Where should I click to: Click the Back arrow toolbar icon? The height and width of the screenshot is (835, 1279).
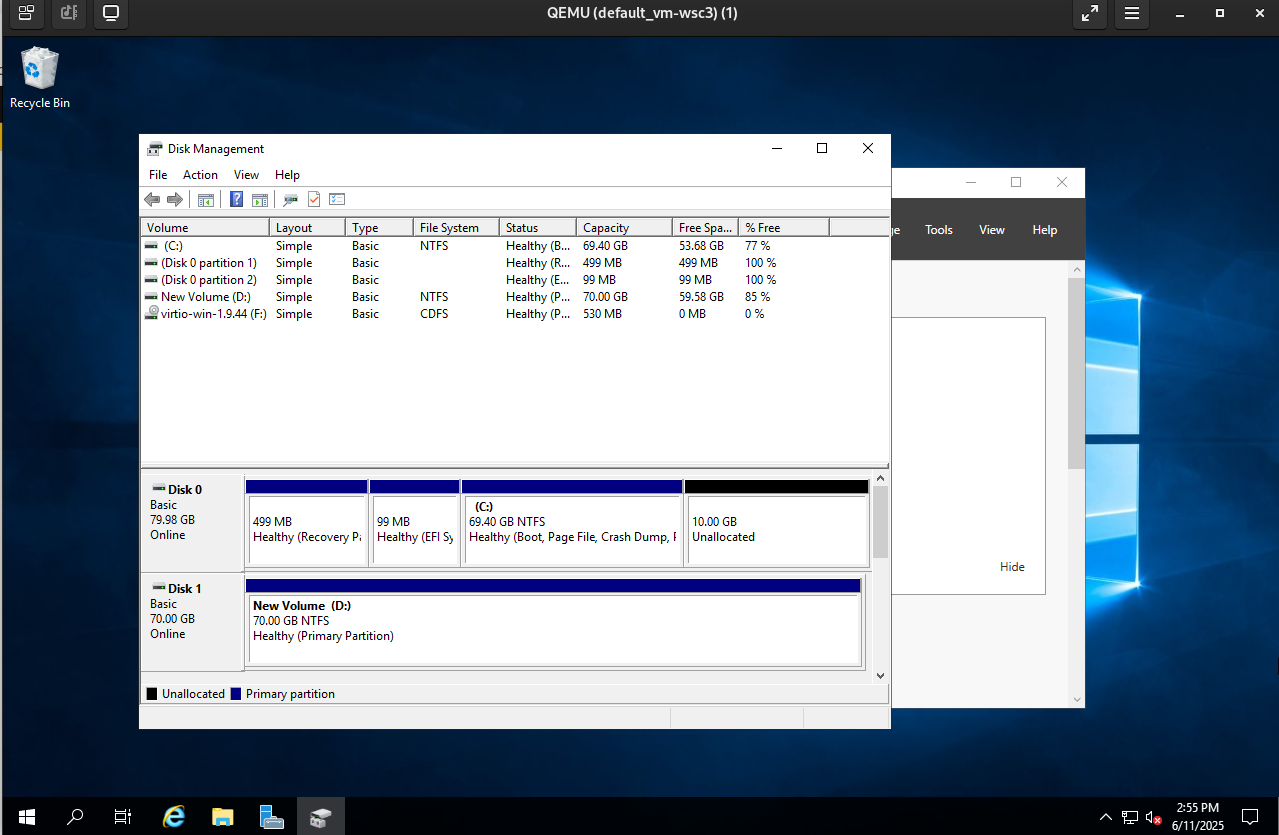[152, 199]
